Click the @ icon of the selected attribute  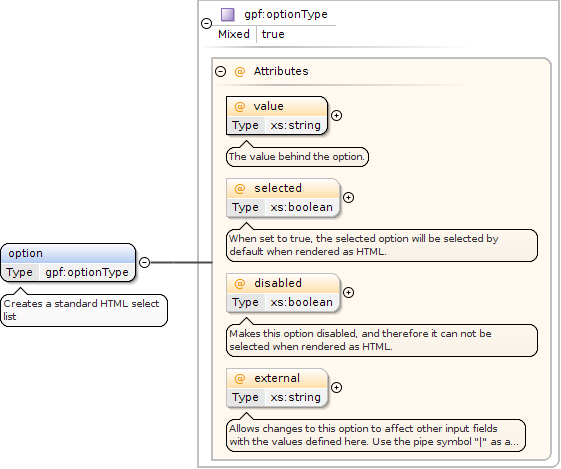pos(239,189)
